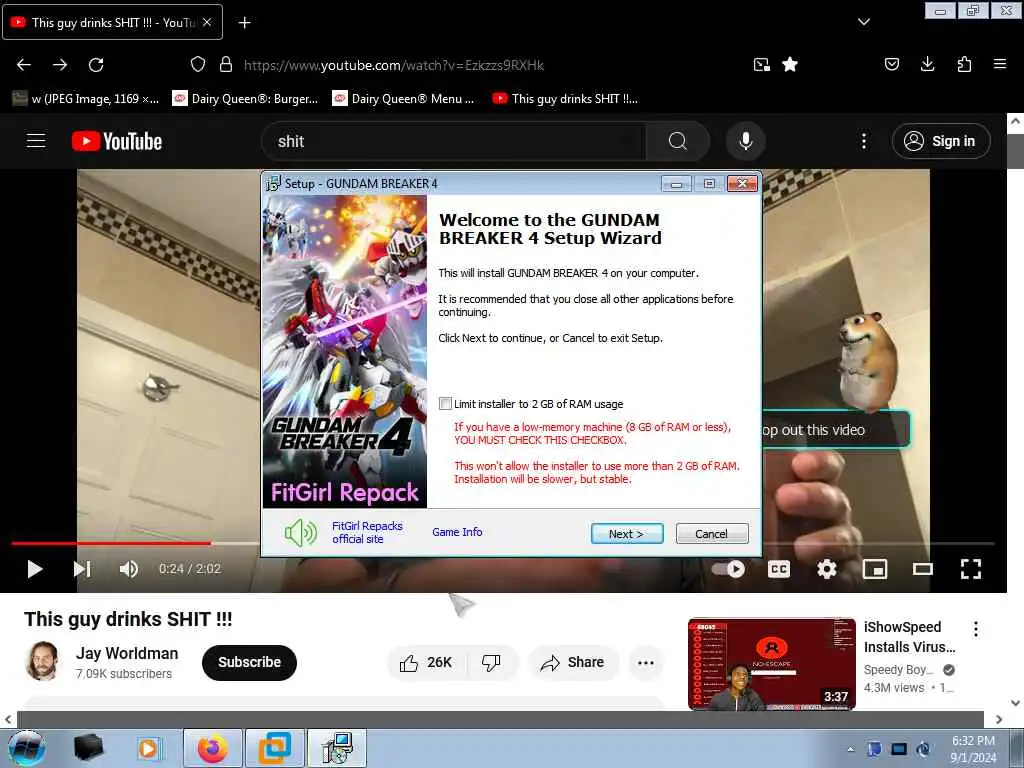Open taskbar clock showing 6:32 PM

pos(973,749)
